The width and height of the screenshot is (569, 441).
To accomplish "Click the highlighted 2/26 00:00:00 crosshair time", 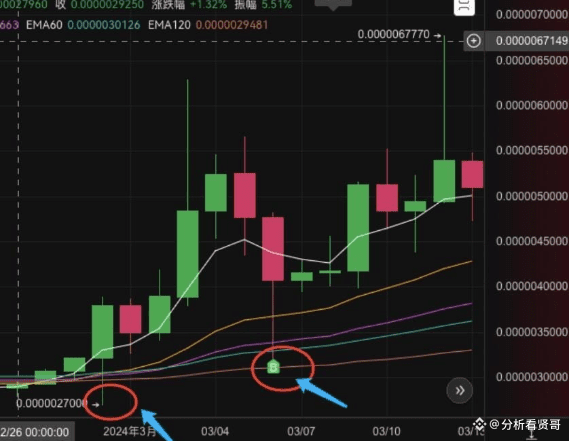I will pyautogui.click(x=35, y=432).
